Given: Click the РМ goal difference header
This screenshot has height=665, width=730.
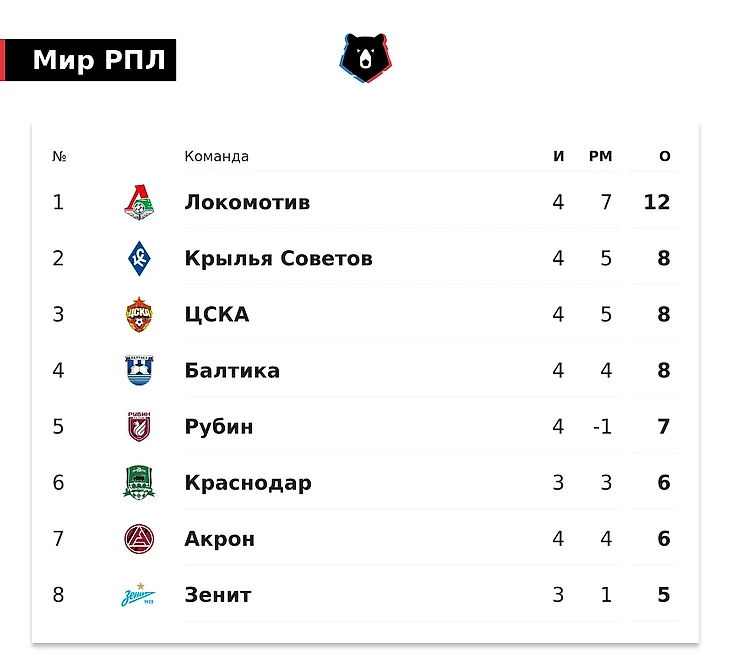Looking at the screenshot, I should (x=600, y=157).
